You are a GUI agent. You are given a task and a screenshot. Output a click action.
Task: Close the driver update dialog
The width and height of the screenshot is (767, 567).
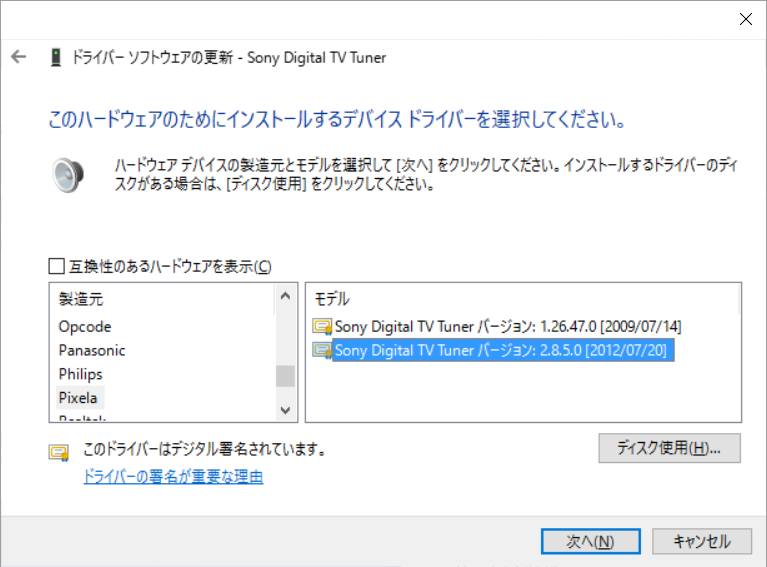(745, 19)
